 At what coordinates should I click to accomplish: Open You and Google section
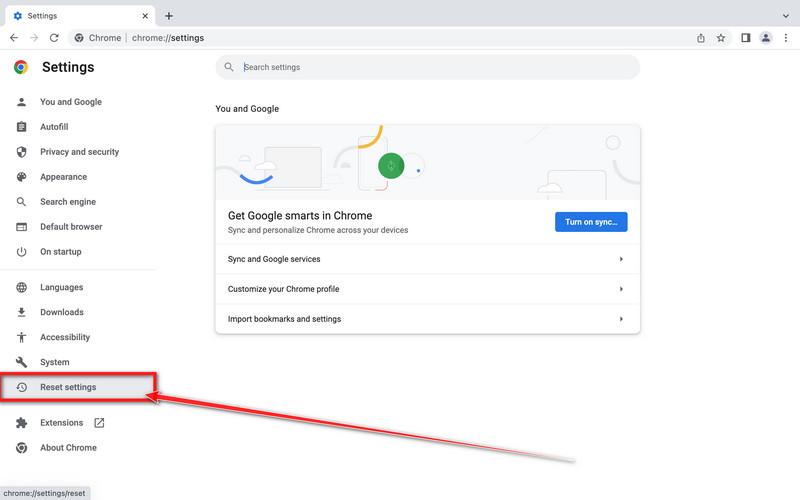coord(71,102)
